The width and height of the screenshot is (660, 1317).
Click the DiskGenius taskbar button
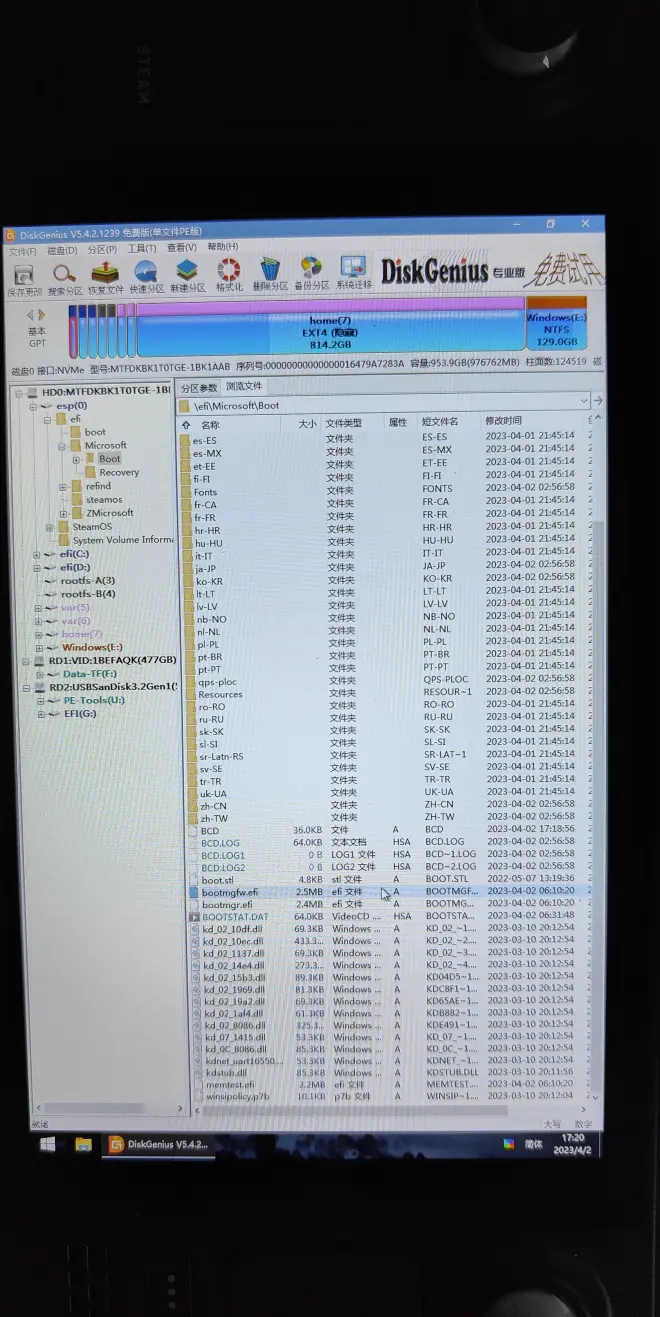tap(158, 1144)
